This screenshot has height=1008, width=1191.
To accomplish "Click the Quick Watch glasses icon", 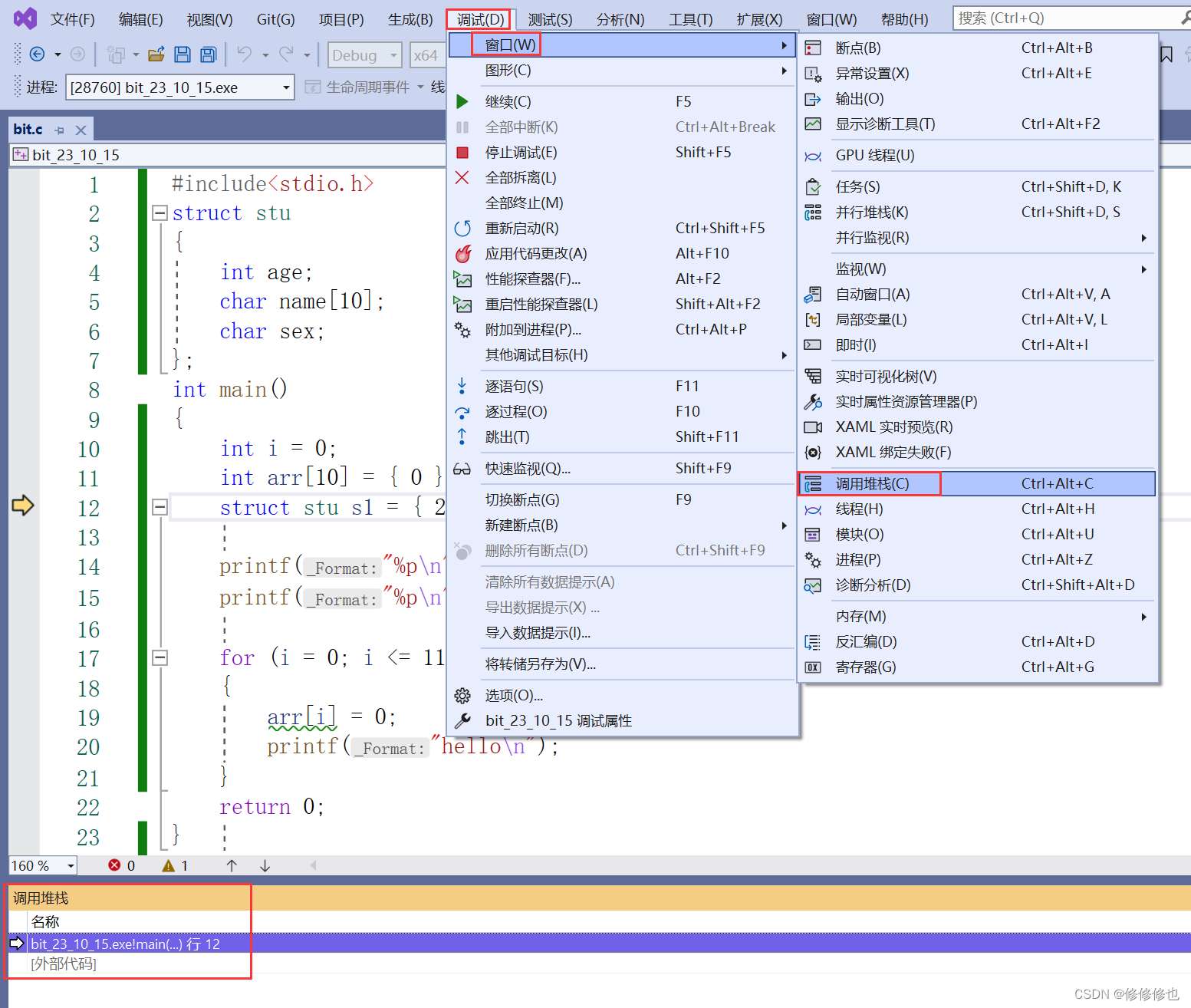I will [x=462, y=469].
